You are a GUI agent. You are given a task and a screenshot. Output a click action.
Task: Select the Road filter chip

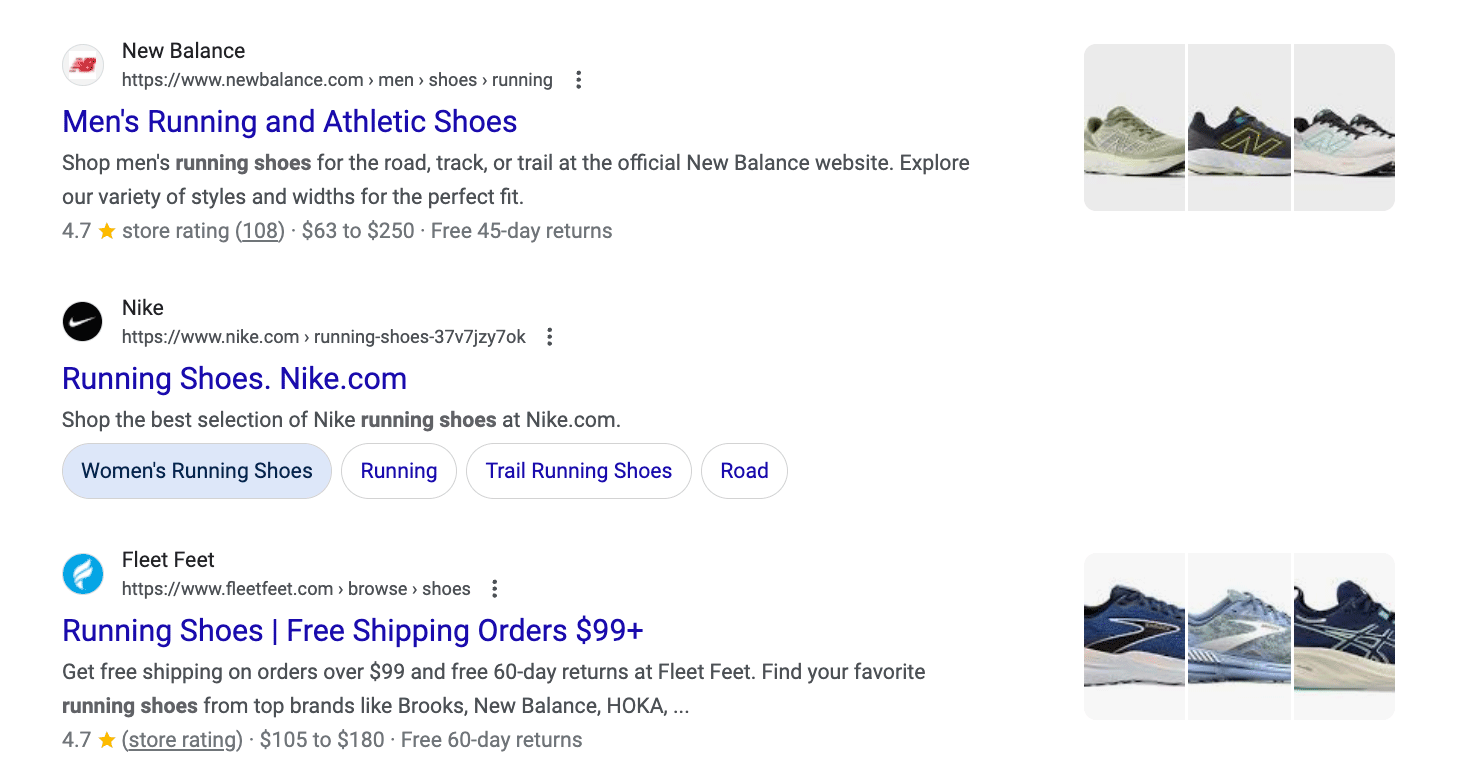point(744,470)
